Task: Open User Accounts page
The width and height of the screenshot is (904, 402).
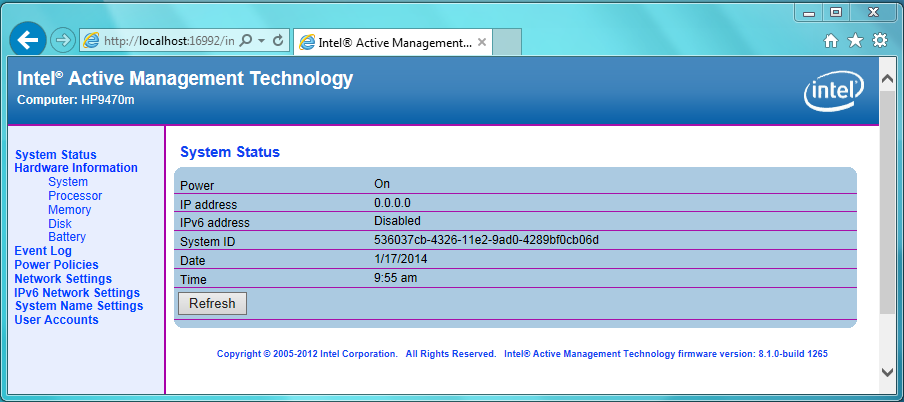Action: [56, 320]
